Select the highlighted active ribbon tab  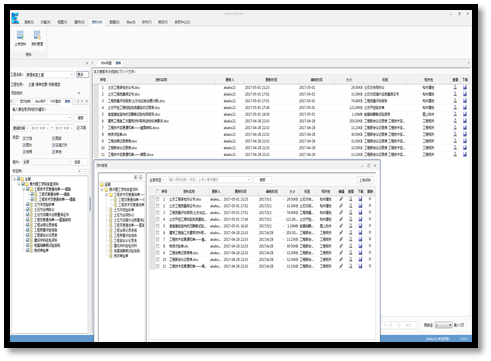point(97,22)
